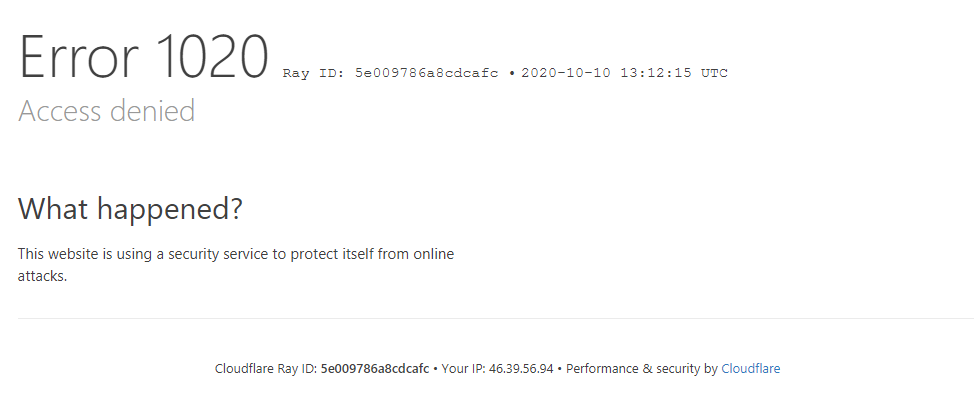
Task: Click the word attacks in the paragraph
Action: pos(40,276)
